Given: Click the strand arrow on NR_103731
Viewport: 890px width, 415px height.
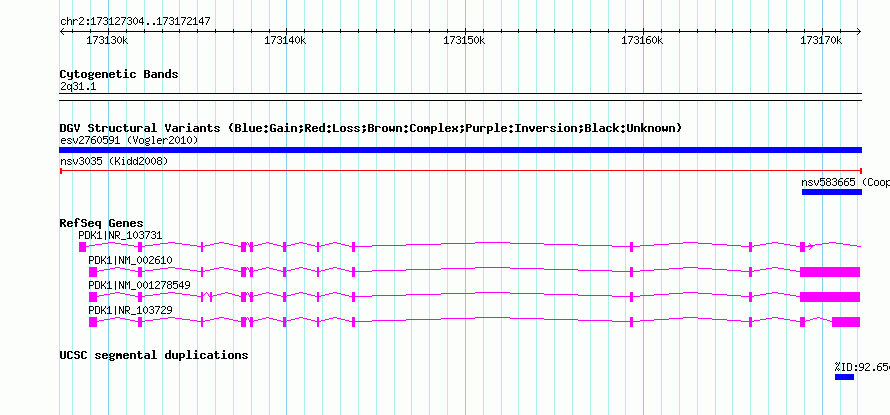Looking at the screenshot, I should 811,246.
